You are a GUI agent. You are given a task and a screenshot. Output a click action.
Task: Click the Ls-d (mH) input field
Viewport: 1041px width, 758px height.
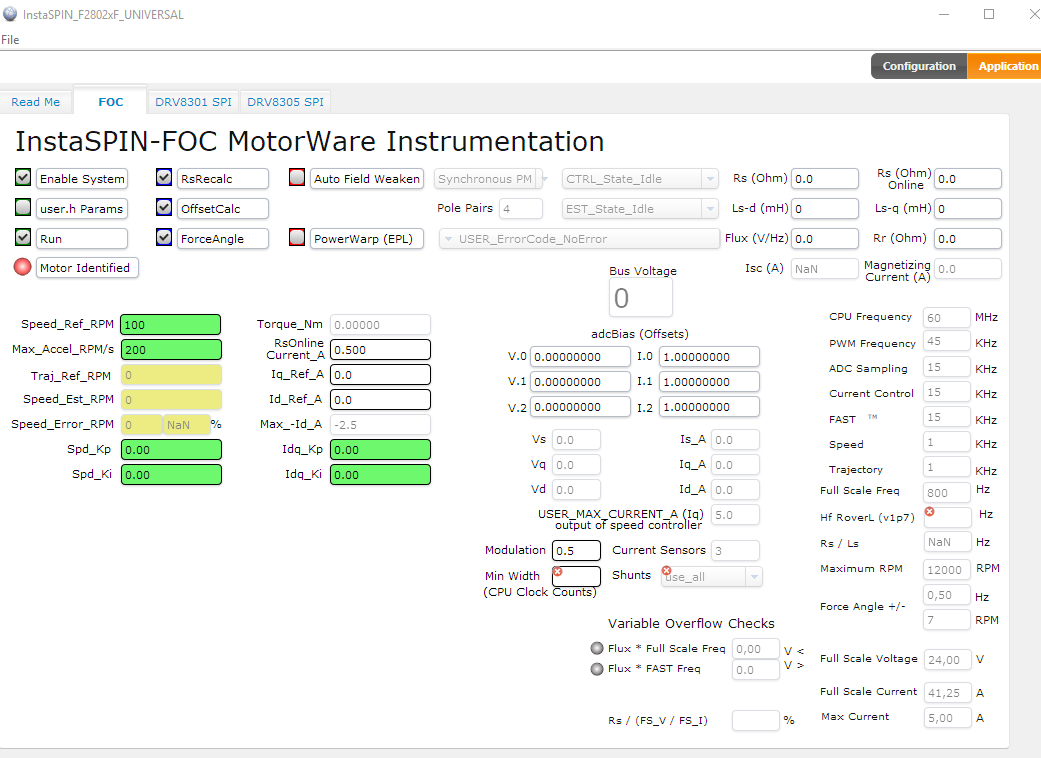click(x=825, y=208)
